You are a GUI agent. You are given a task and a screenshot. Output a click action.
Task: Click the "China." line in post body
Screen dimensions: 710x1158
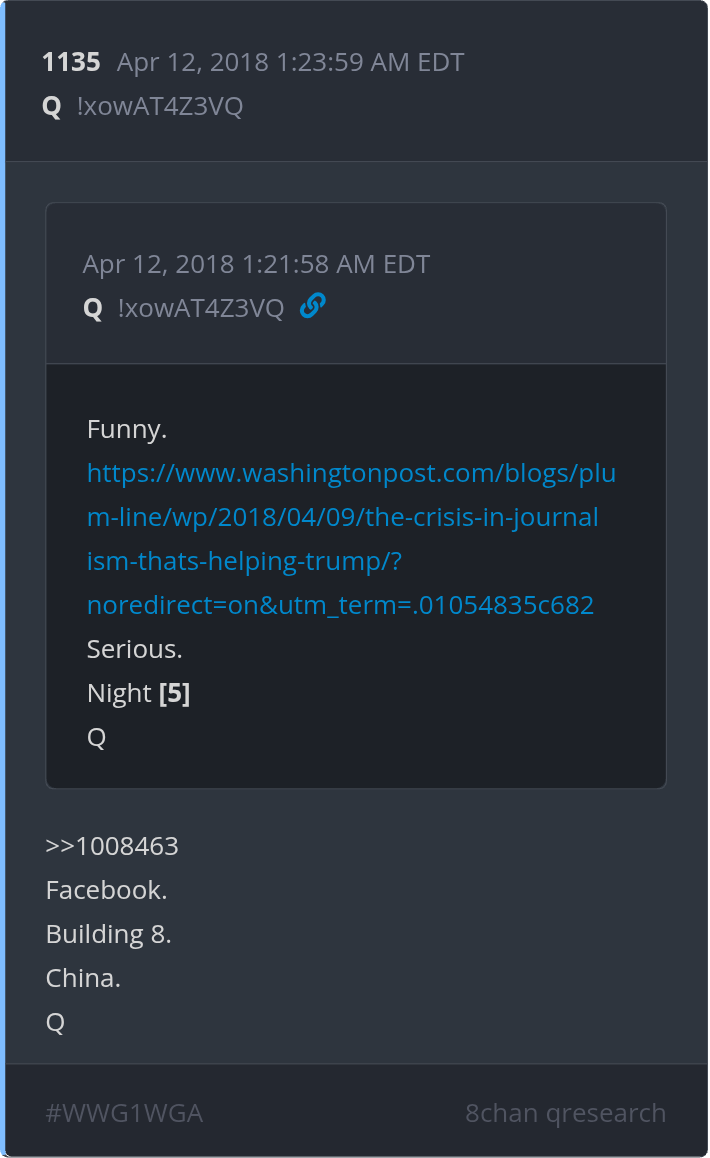pyautogui.click(x=83, y=978)
